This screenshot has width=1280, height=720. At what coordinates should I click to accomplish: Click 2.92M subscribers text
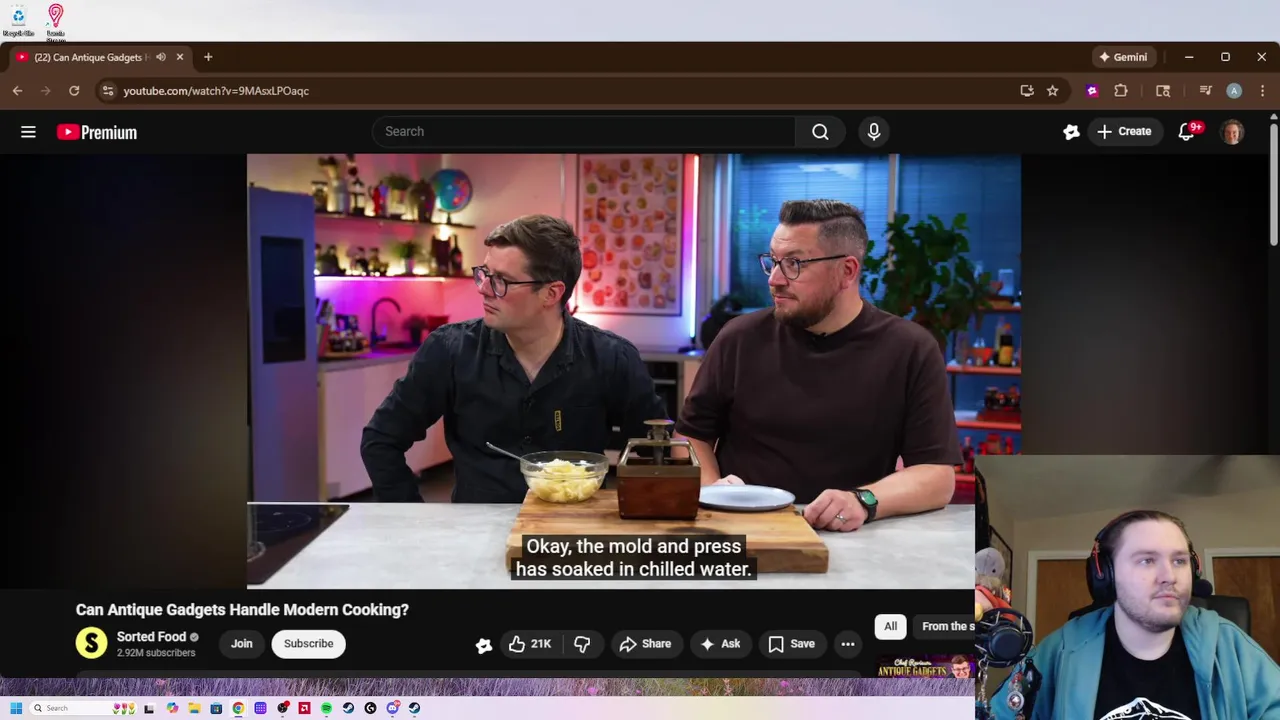[156, 653]
